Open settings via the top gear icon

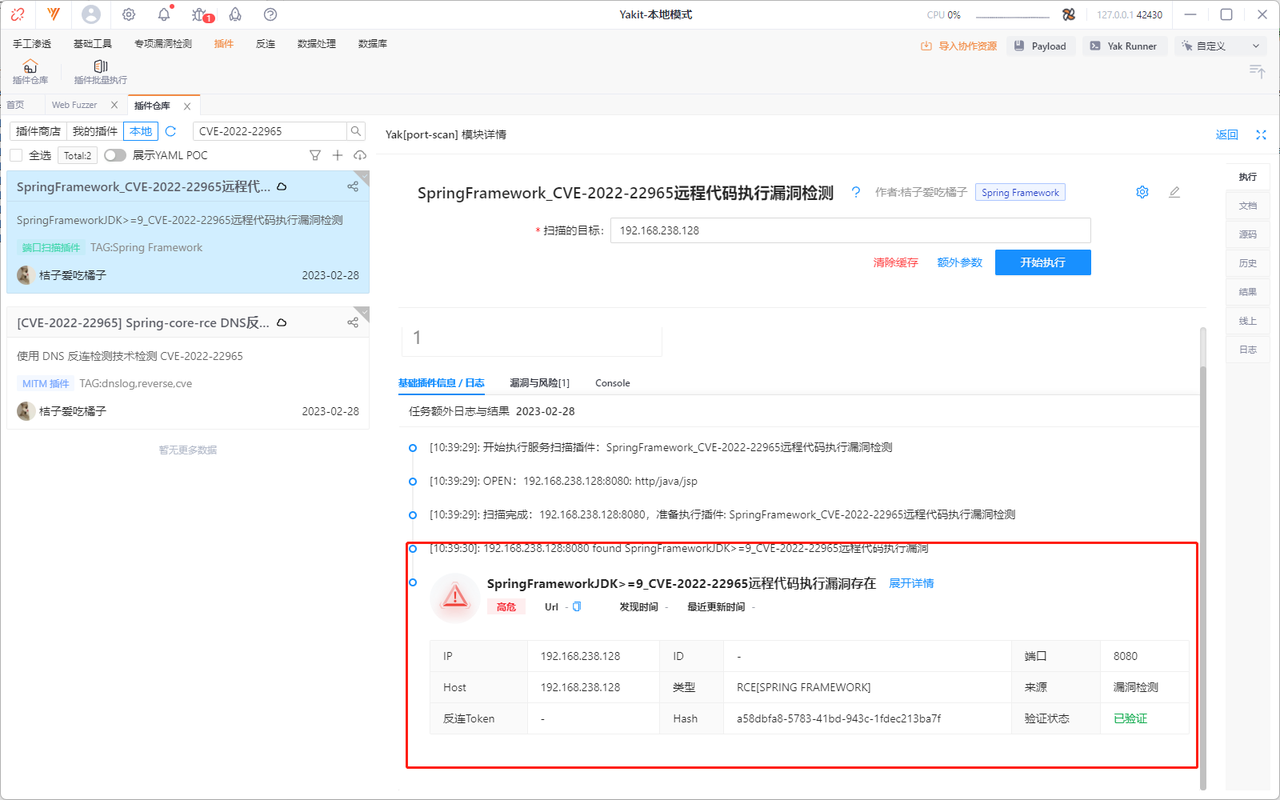129,15
